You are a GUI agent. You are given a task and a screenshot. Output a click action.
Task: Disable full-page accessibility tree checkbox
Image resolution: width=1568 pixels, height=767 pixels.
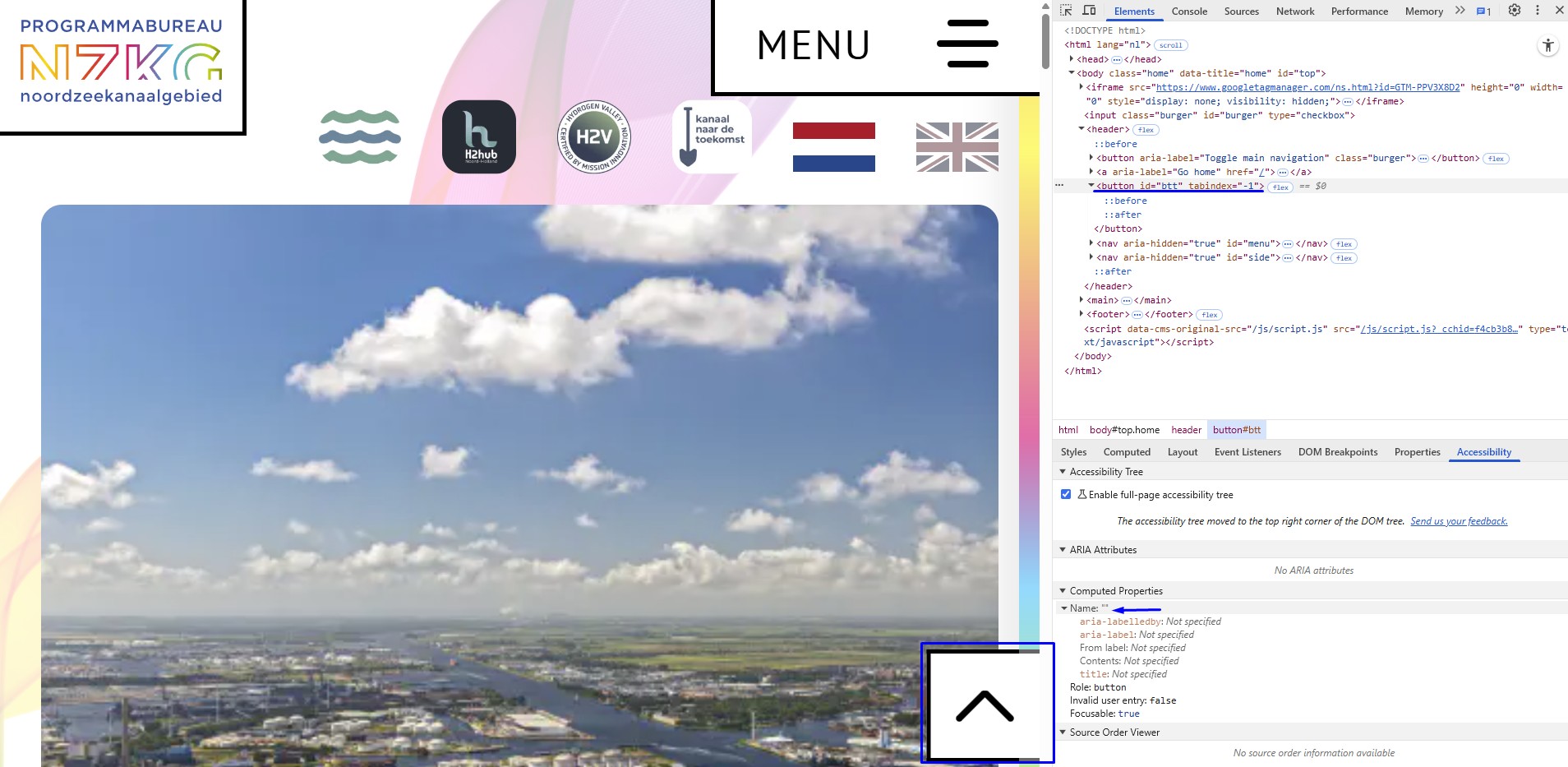(x=1066, y=494)
